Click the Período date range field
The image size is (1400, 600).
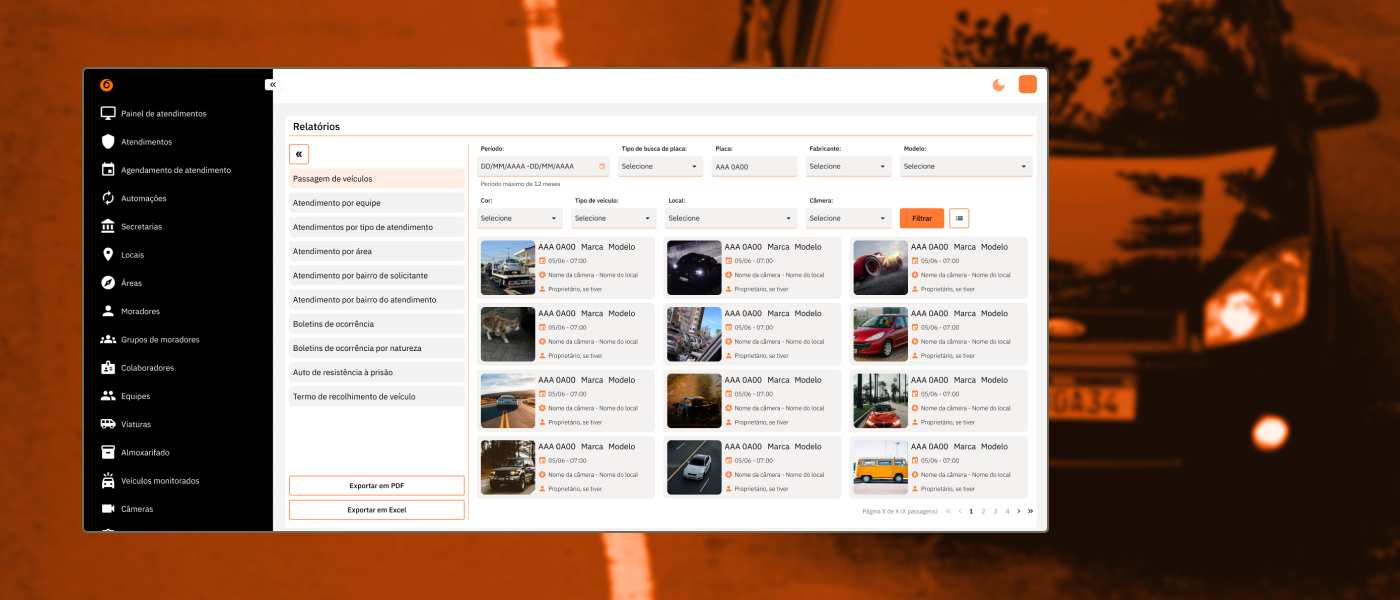tap(543, 167)
